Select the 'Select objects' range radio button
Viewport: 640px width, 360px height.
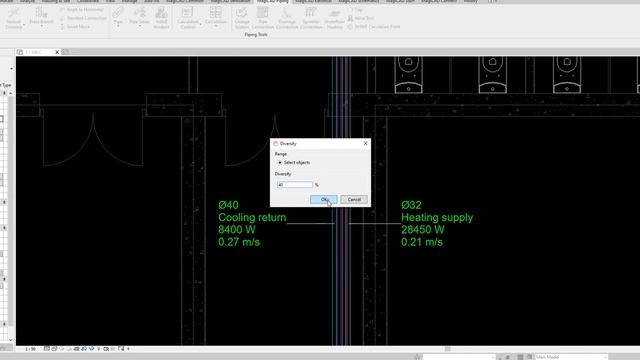280,162
